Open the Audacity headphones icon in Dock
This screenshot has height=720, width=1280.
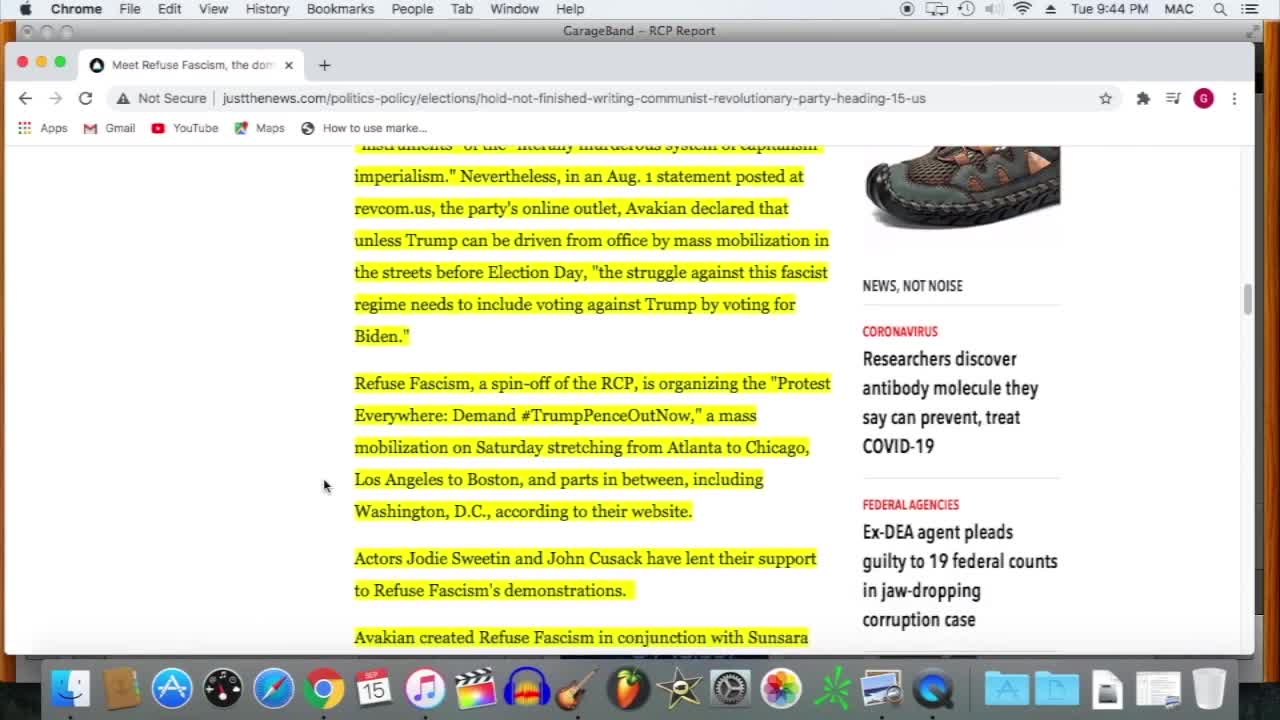(526, 688)
